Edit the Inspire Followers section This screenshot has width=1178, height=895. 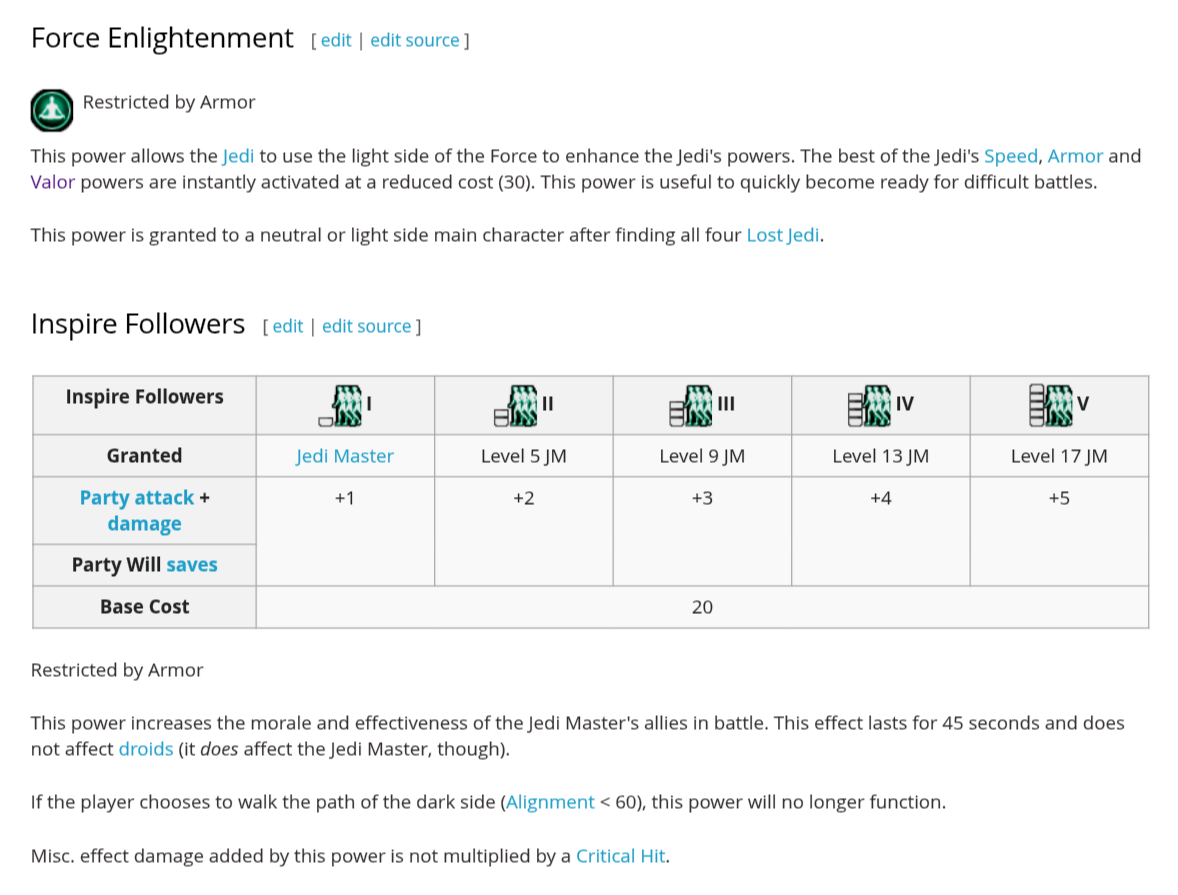pos(288,326)
